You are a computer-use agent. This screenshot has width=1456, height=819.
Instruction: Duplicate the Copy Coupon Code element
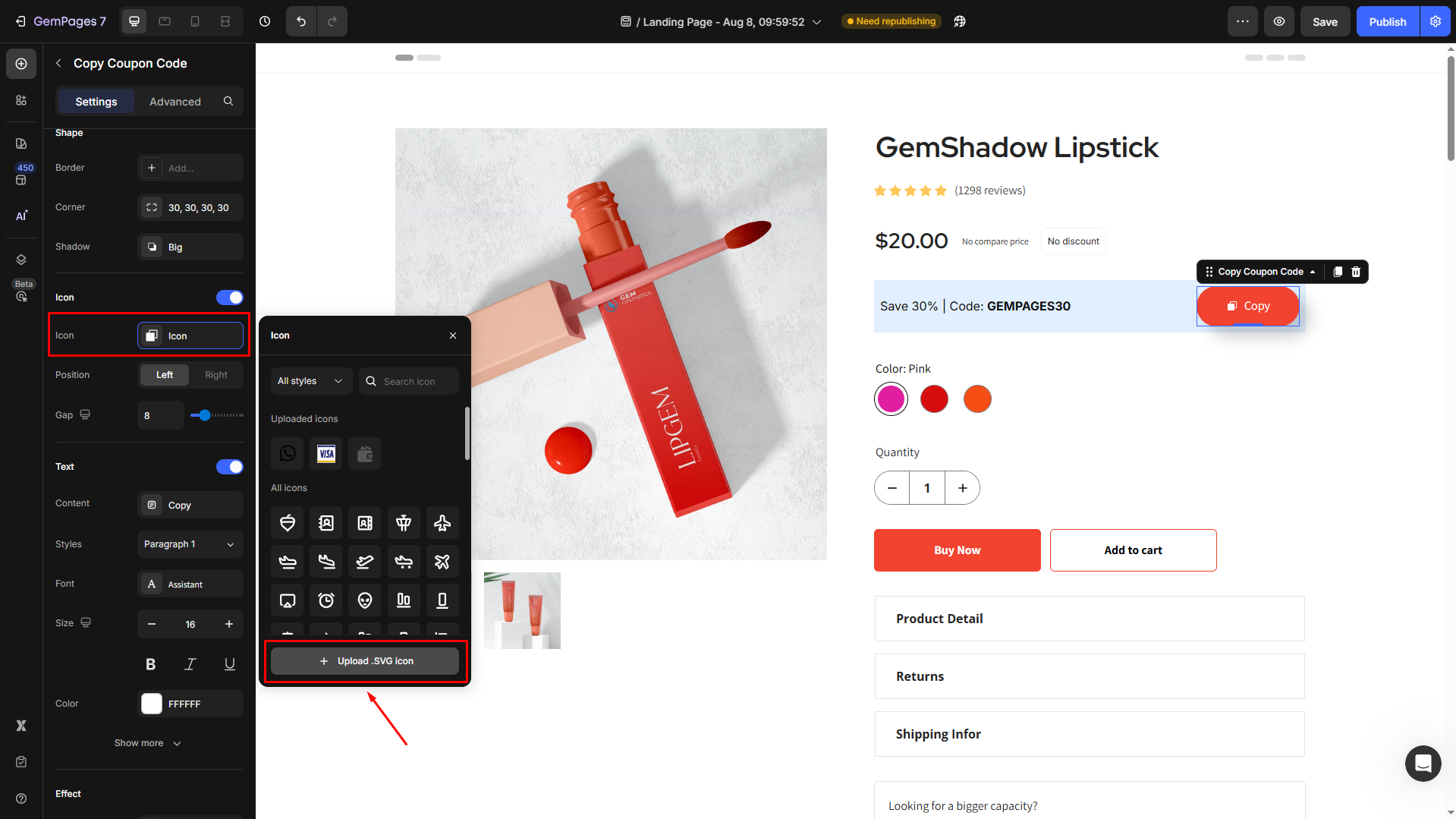pos(1338,272)
